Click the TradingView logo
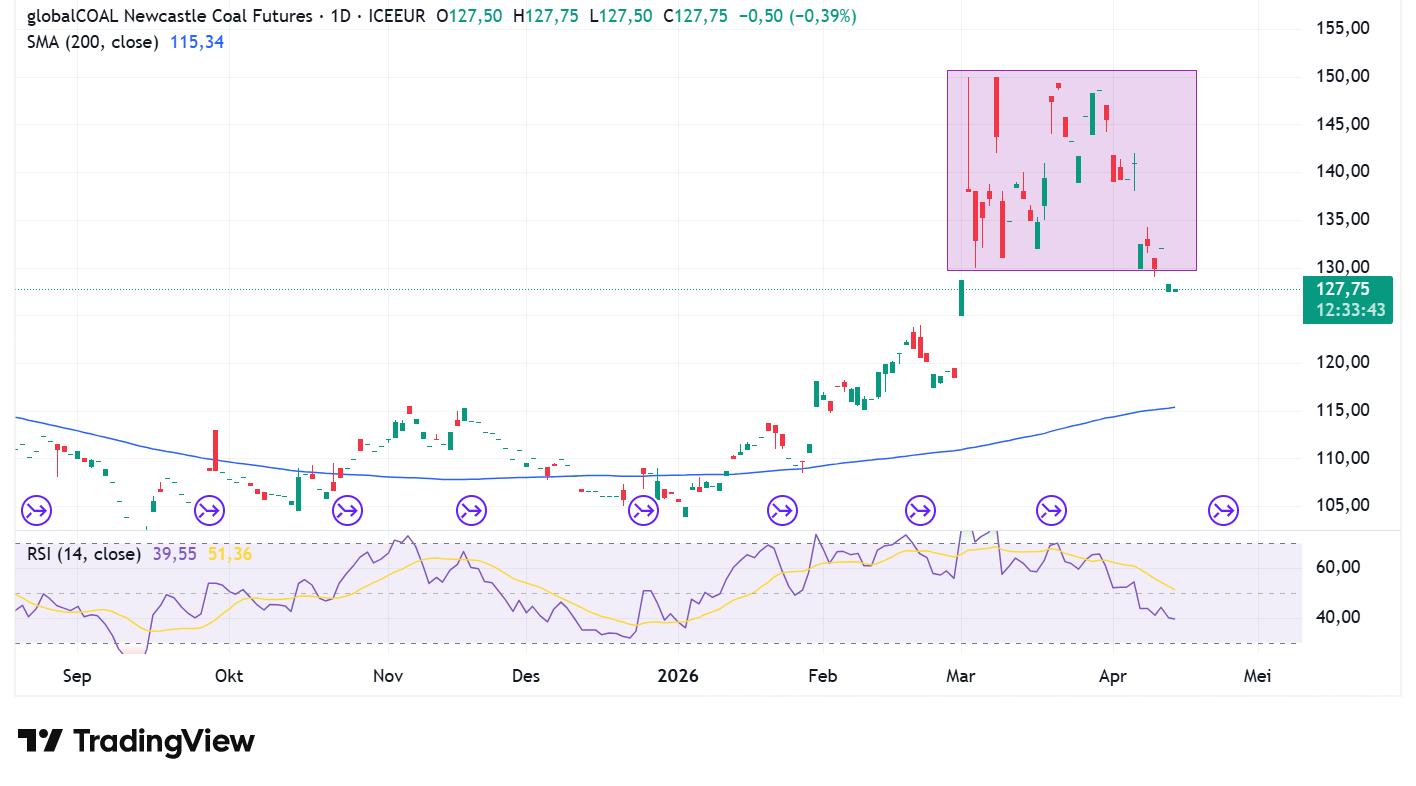 point(136,741)
